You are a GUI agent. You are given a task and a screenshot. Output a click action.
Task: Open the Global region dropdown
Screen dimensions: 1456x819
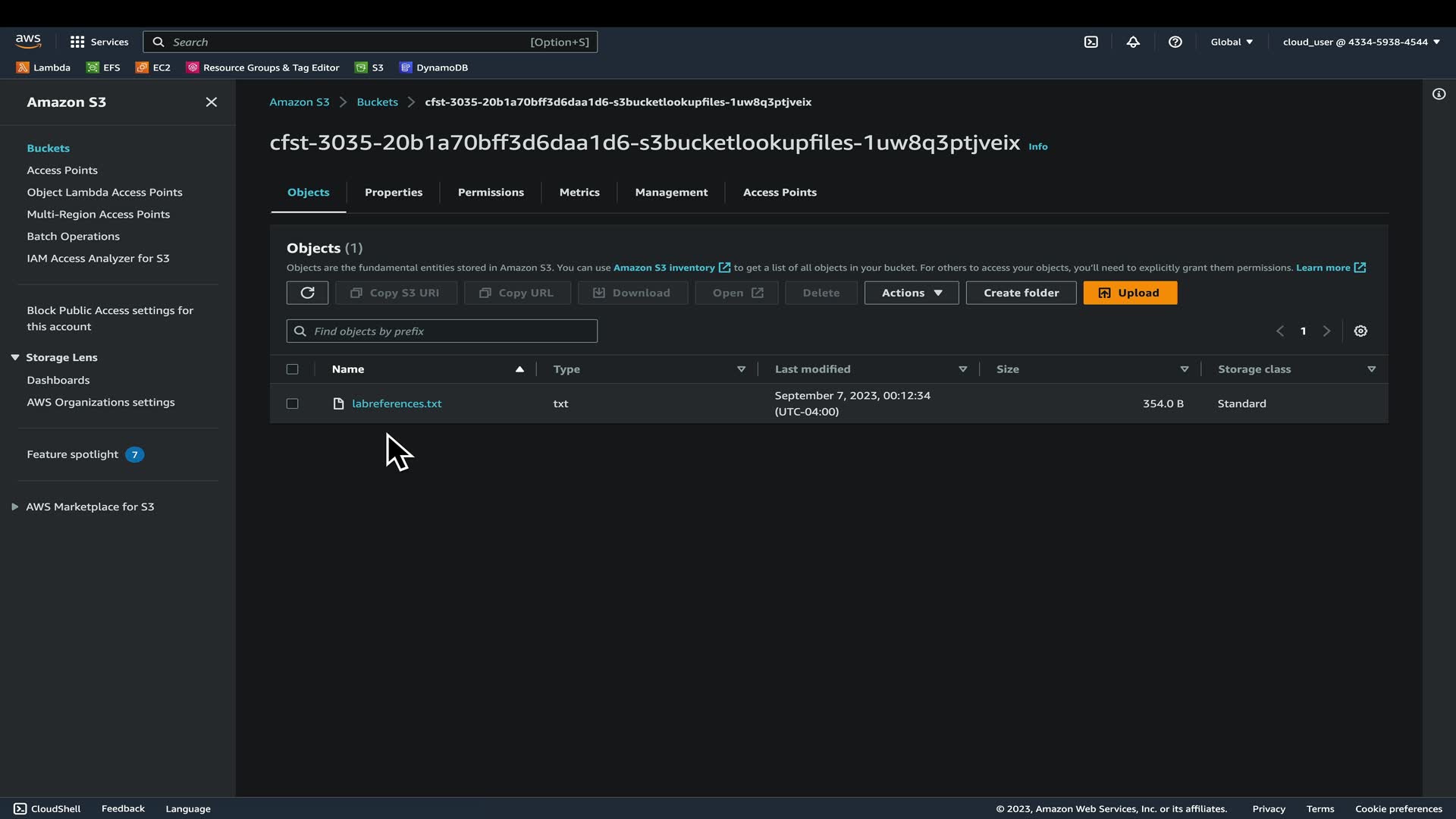pos(1231,42)
